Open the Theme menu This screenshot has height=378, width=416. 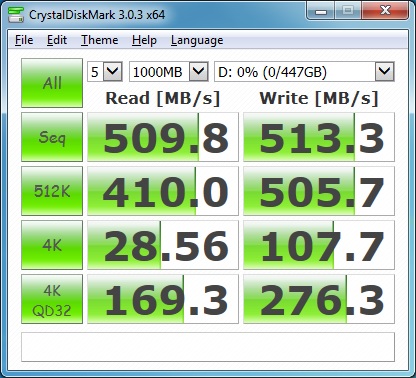coord(100,40)
